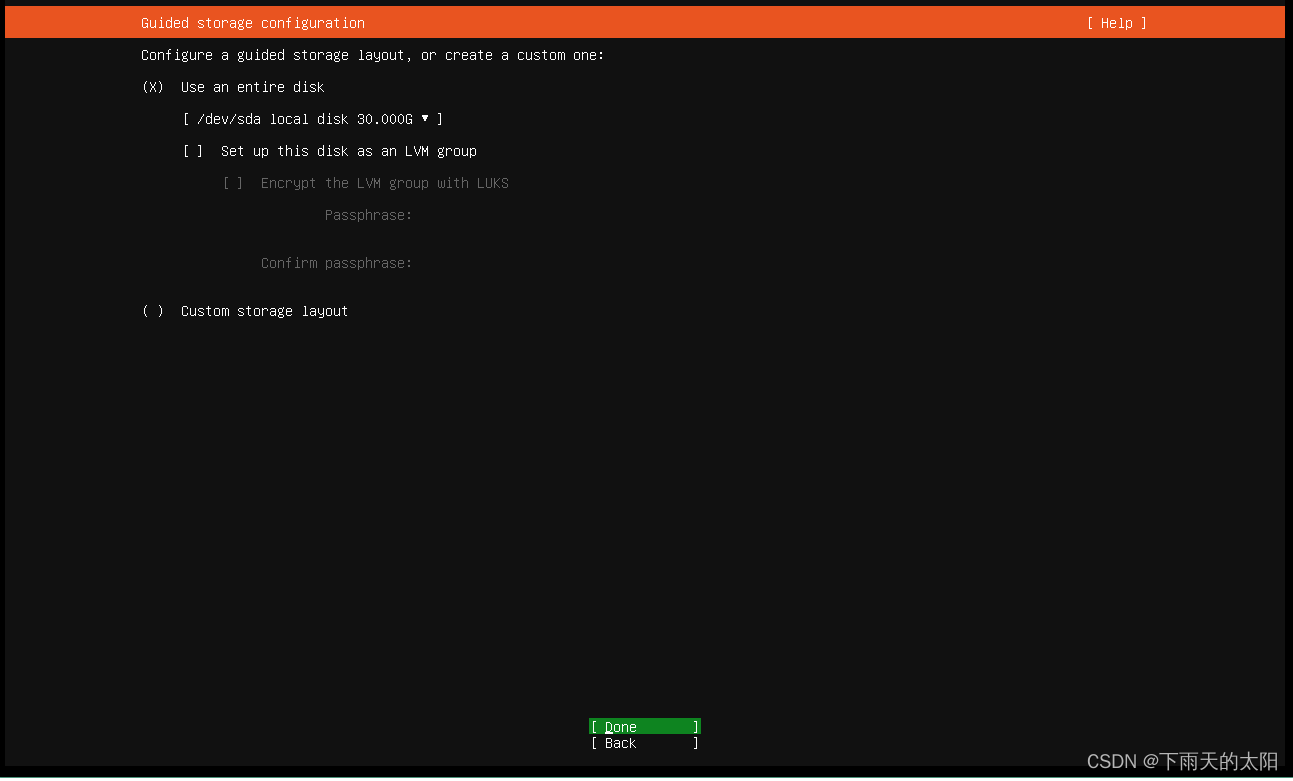Open the /dev/sda disk selection dropdown
The image size is (1293, 781).
pyautogui.click(x=311, y=119)
